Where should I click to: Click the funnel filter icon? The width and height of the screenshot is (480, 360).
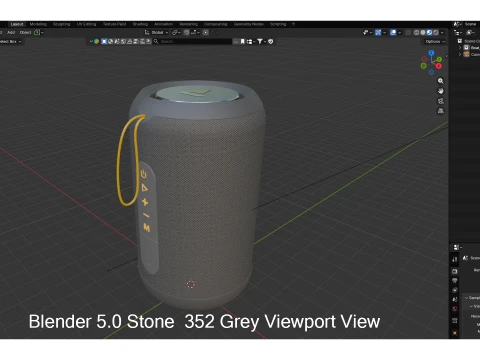click(260, 41)
